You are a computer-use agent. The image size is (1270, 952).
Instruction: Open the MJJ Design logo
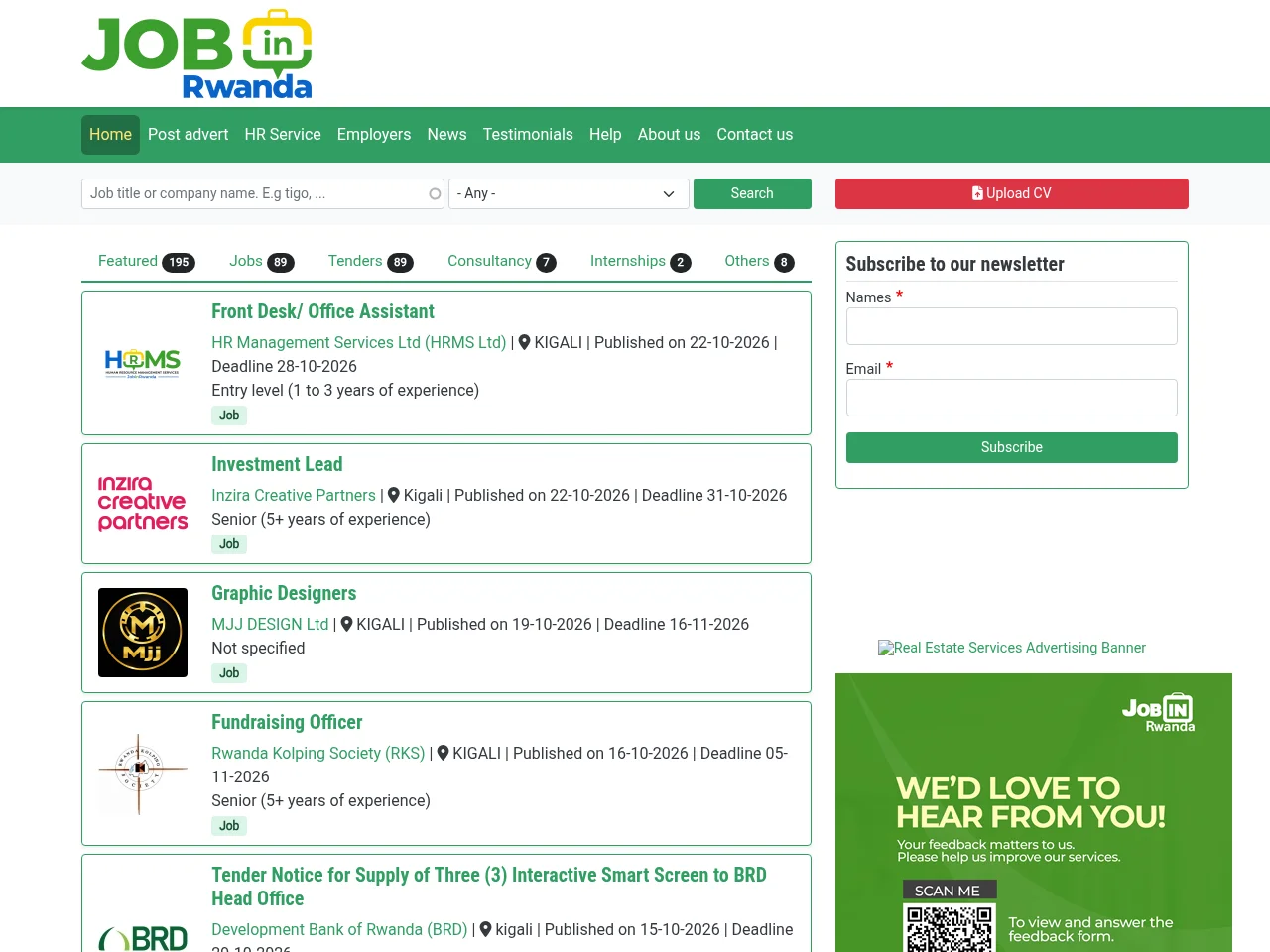(x=143, y=633)
